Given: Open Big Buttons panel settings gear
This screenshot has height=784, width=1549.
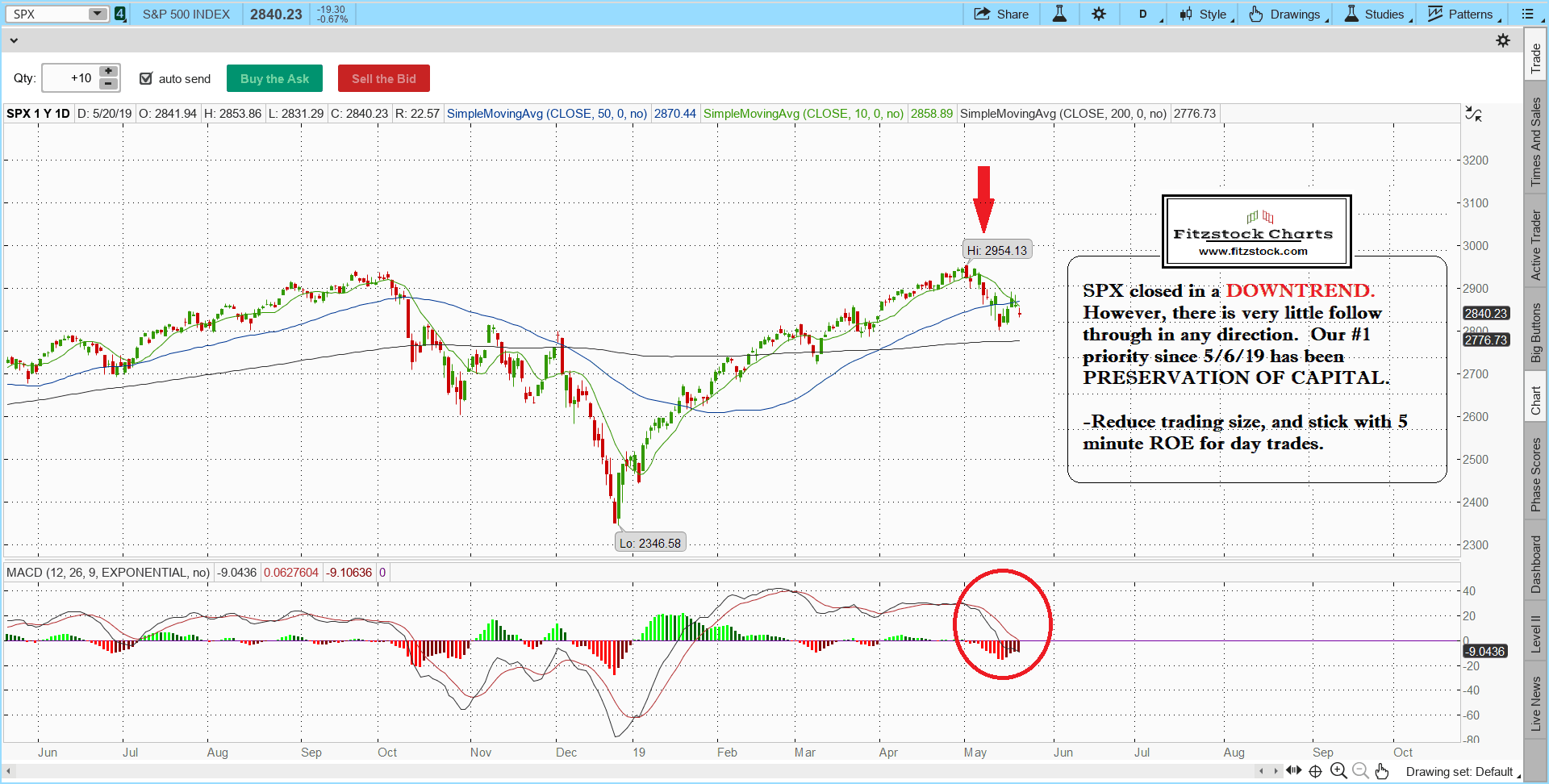Looking at the screenshot, I should (x=1502, y=40).
